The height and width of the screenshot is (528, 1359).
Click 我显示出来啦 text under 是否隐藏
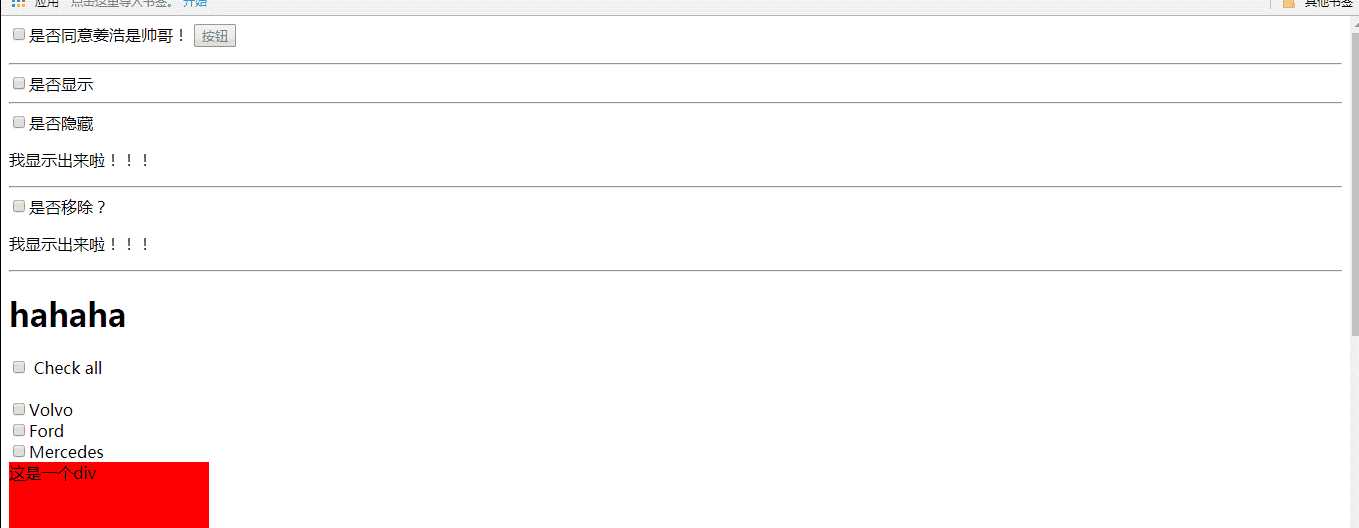[79, 160]
